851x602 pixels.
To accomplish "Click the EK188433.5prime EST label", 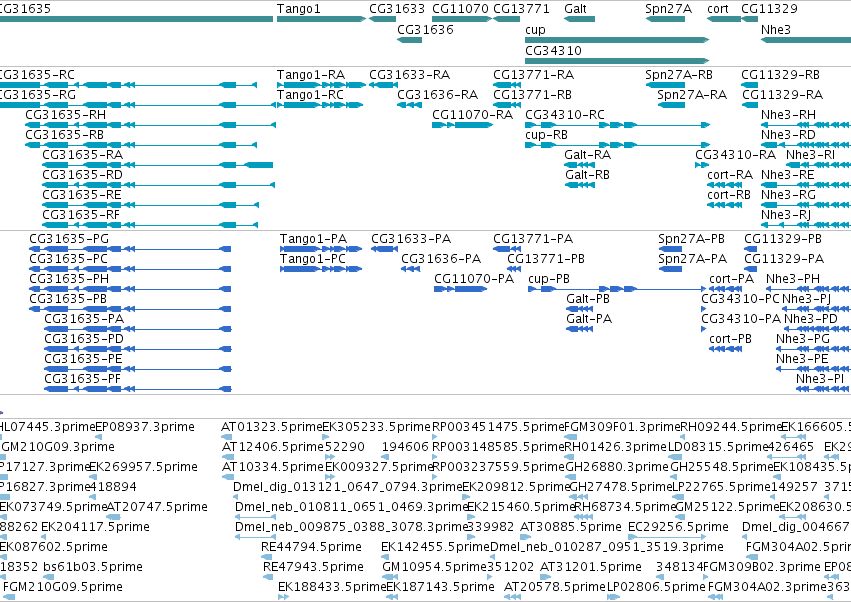I will coord(332,587).
